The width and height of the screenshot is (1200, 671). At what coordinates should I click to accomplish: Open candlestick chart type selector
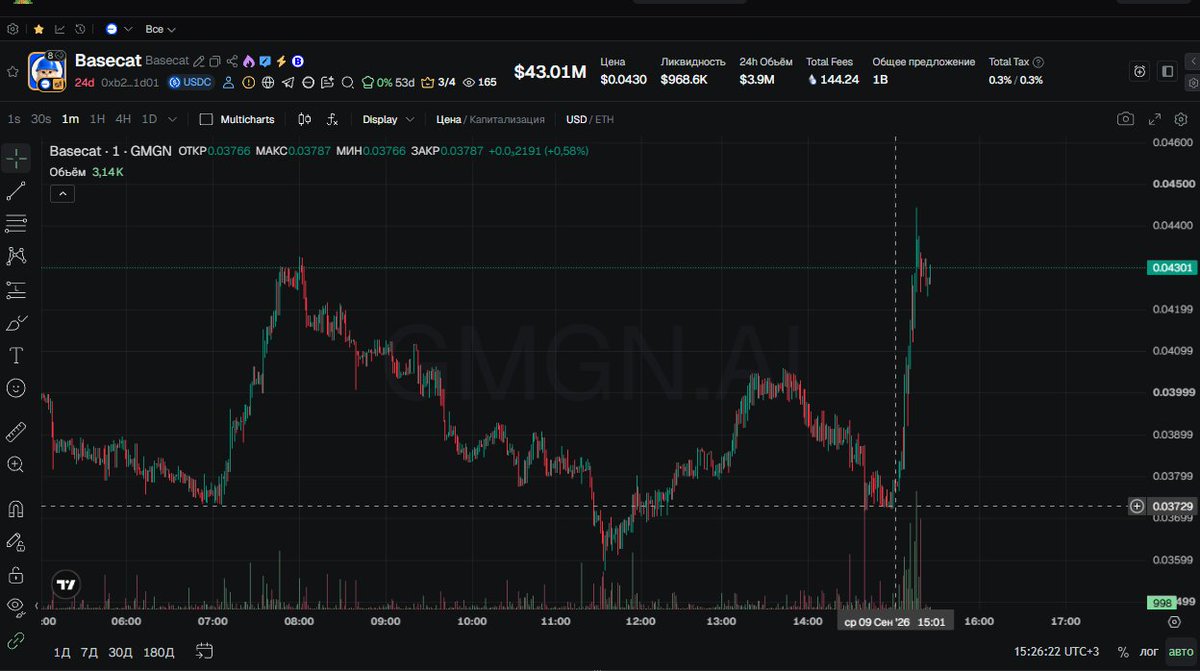coord(305,119)
